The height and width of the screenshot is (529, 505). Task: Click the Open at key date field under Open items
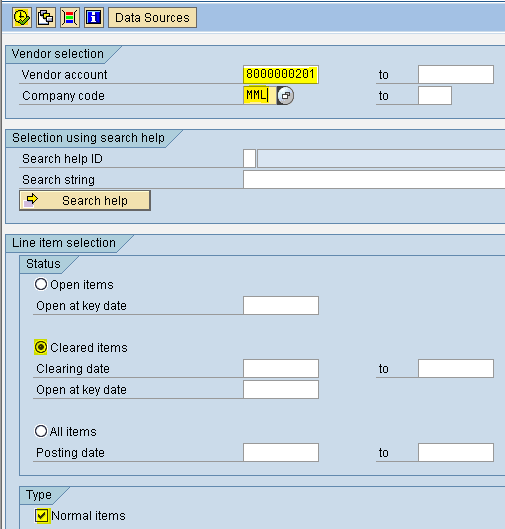281,305
